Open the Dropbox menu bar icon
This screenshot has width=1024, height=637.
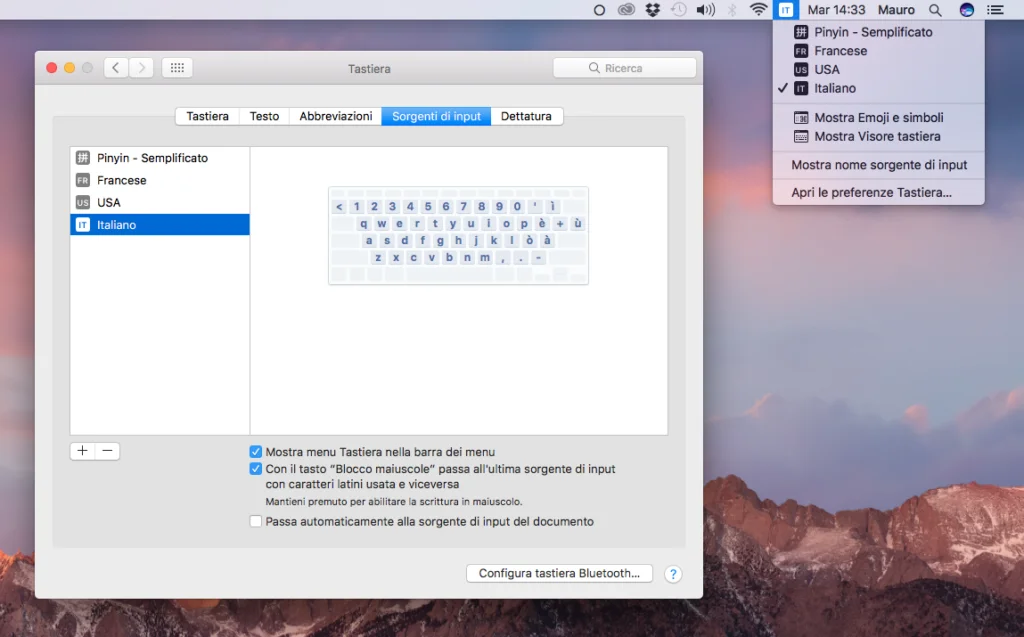653,10
